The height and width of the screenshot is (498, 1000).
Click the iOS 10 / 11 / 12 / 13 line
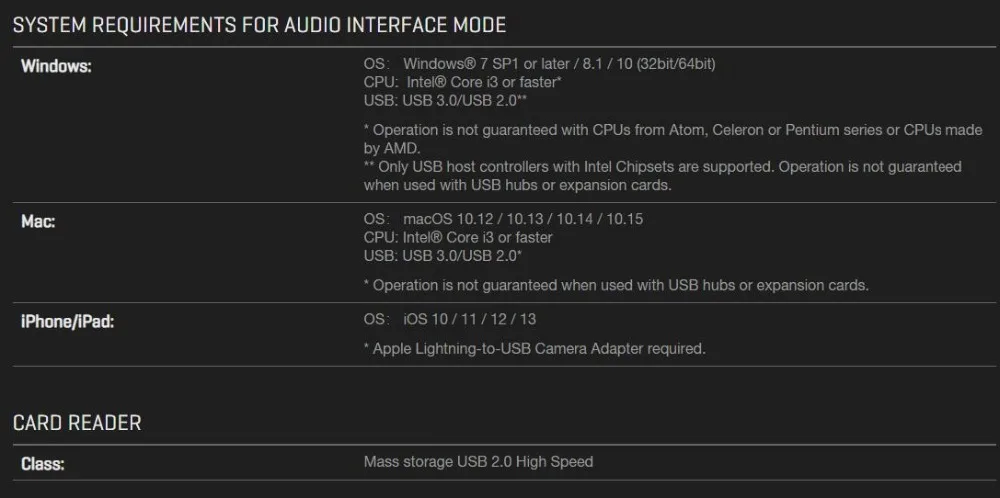point(450,319)
